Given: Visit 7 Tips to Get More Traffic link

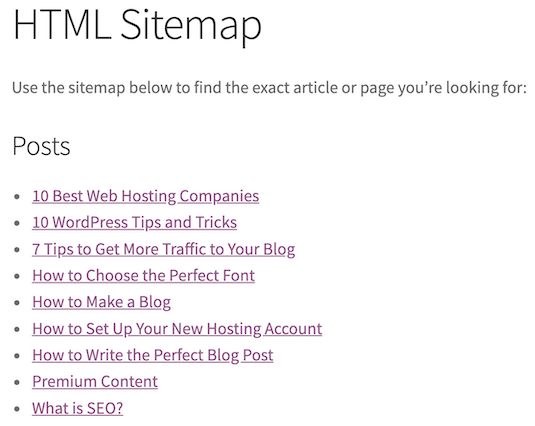Looking at the screenshot, I should tap(163, 249).
